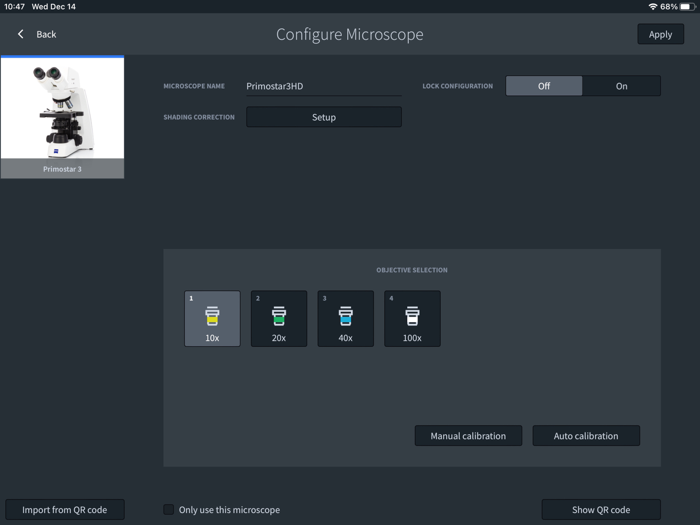This screenshot has height=525, width=700.
Task: Tap the battery indicator icon
Action: coord(688,7)
